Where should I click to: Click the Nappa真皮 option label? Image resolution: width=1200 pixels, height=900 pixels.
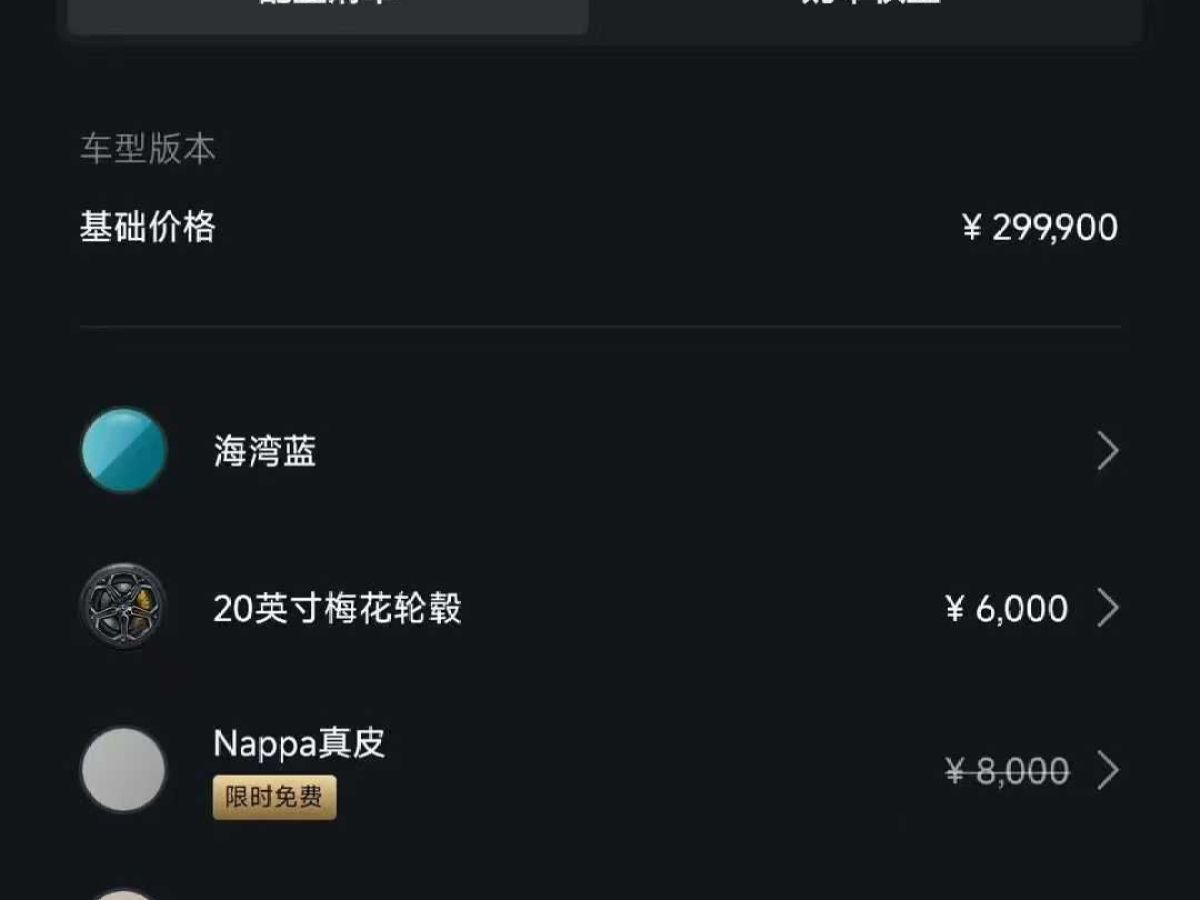299,744
